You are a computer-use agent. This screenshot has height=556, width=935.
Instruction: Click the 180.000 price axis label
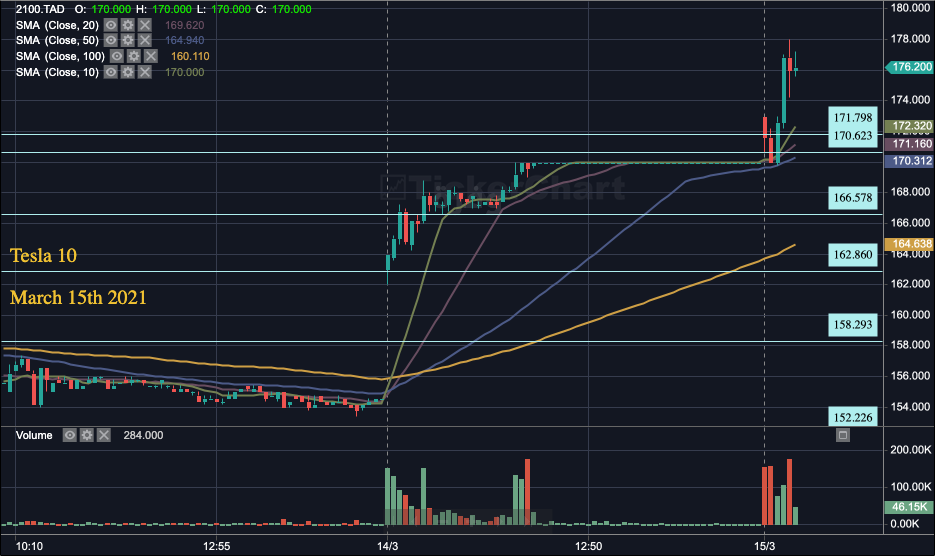click(x=910, y=8)
